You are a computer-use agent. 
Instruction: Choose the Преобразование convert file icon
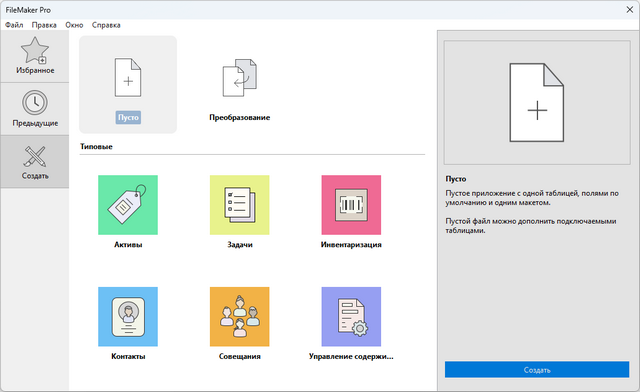(240, 78)
